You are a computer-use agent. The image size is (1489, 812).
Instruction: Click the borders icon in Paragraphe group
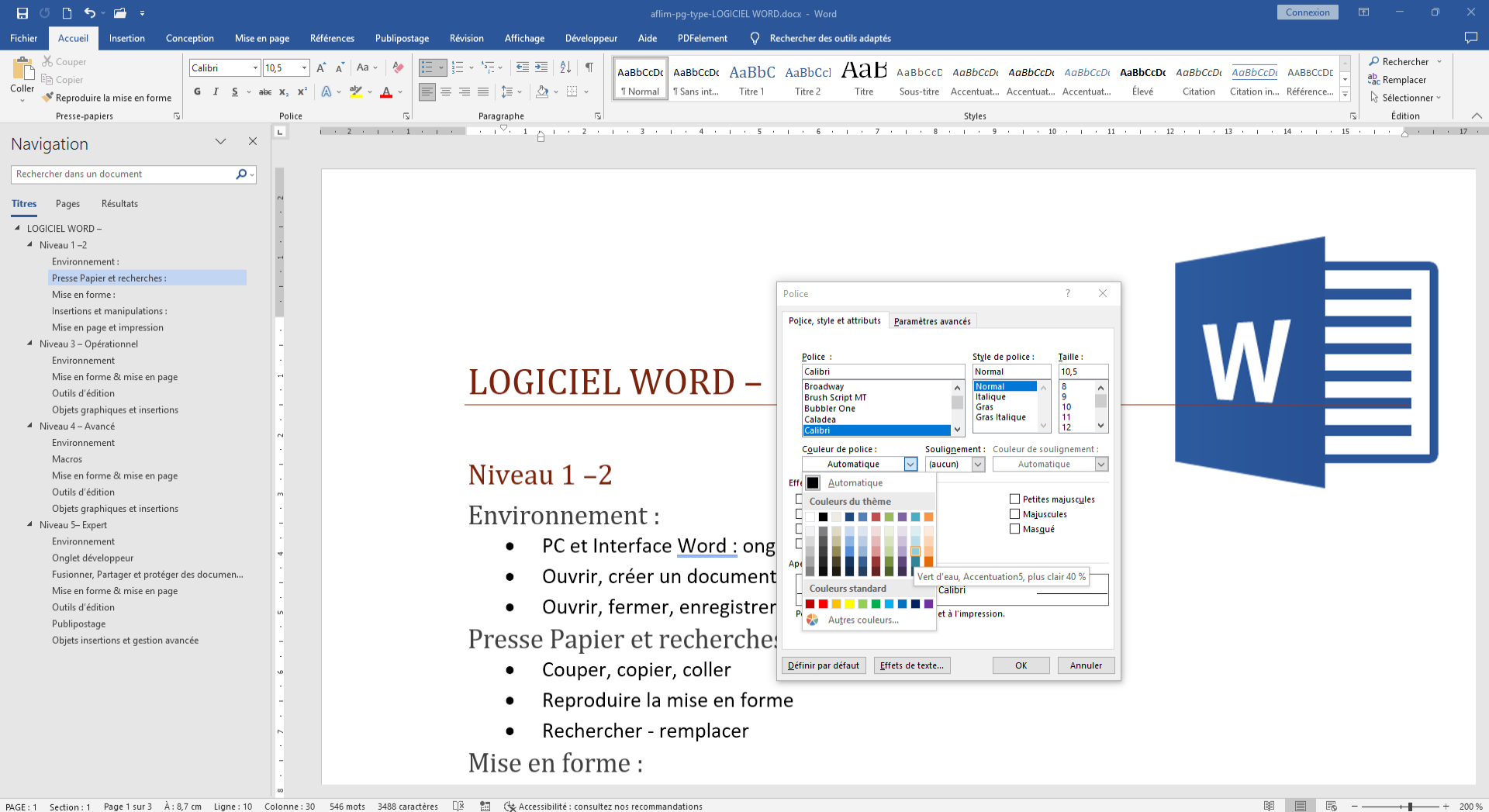click(x=572, y=92)
